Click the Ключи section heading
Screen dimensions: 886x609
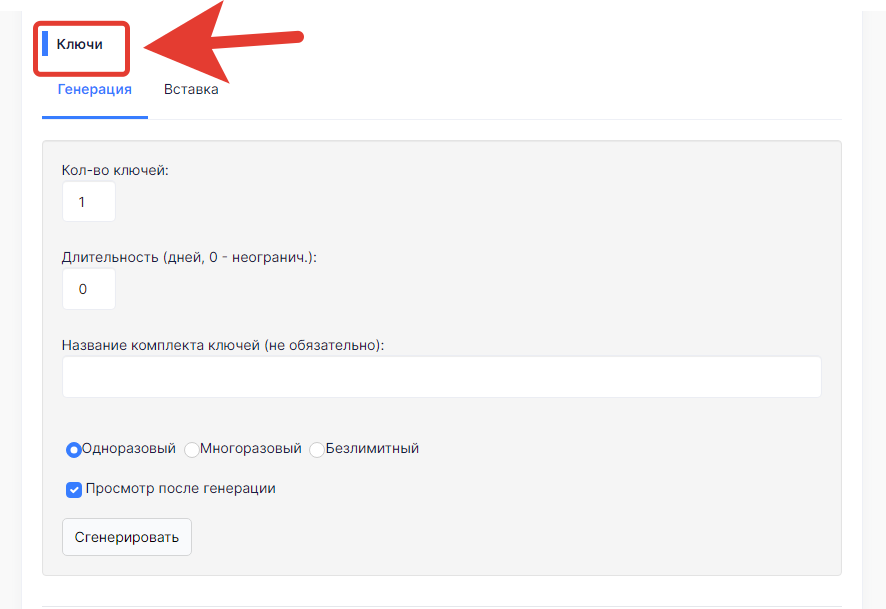tap(80, 44)
